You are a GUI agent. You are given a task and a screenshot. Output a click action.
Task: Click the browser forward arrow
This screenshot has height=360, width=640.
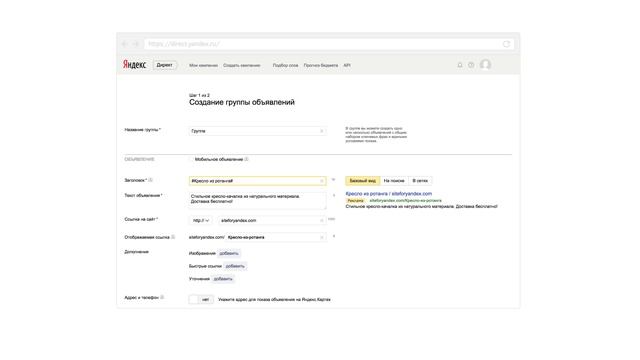point(136,44)
